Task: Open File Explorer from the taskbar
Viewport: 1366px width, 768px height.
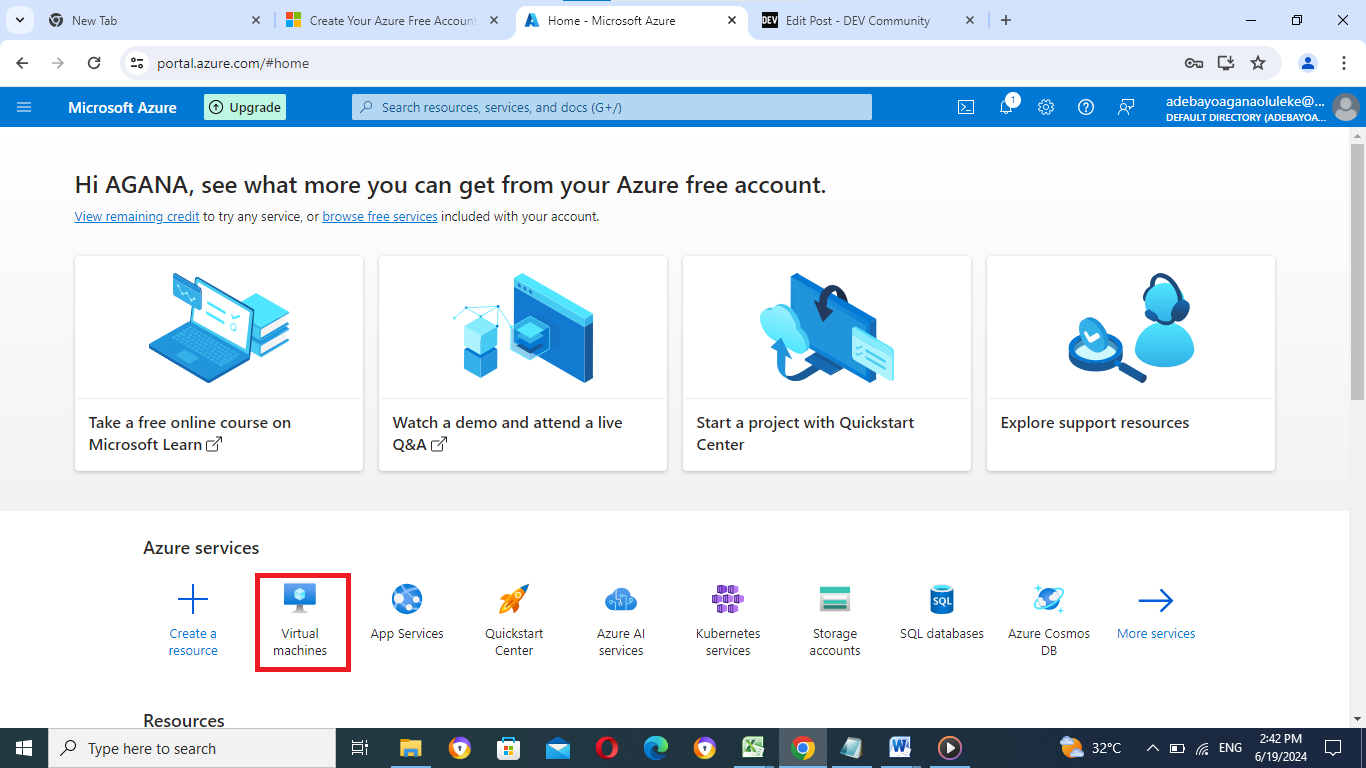Action: coord(411,748)
